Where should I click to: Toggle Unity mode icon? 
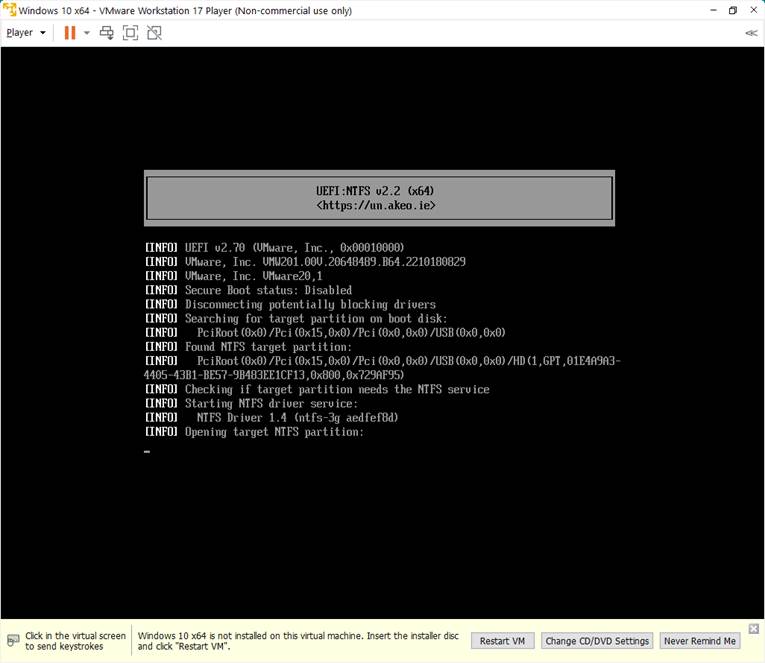[x=154, y=32]
